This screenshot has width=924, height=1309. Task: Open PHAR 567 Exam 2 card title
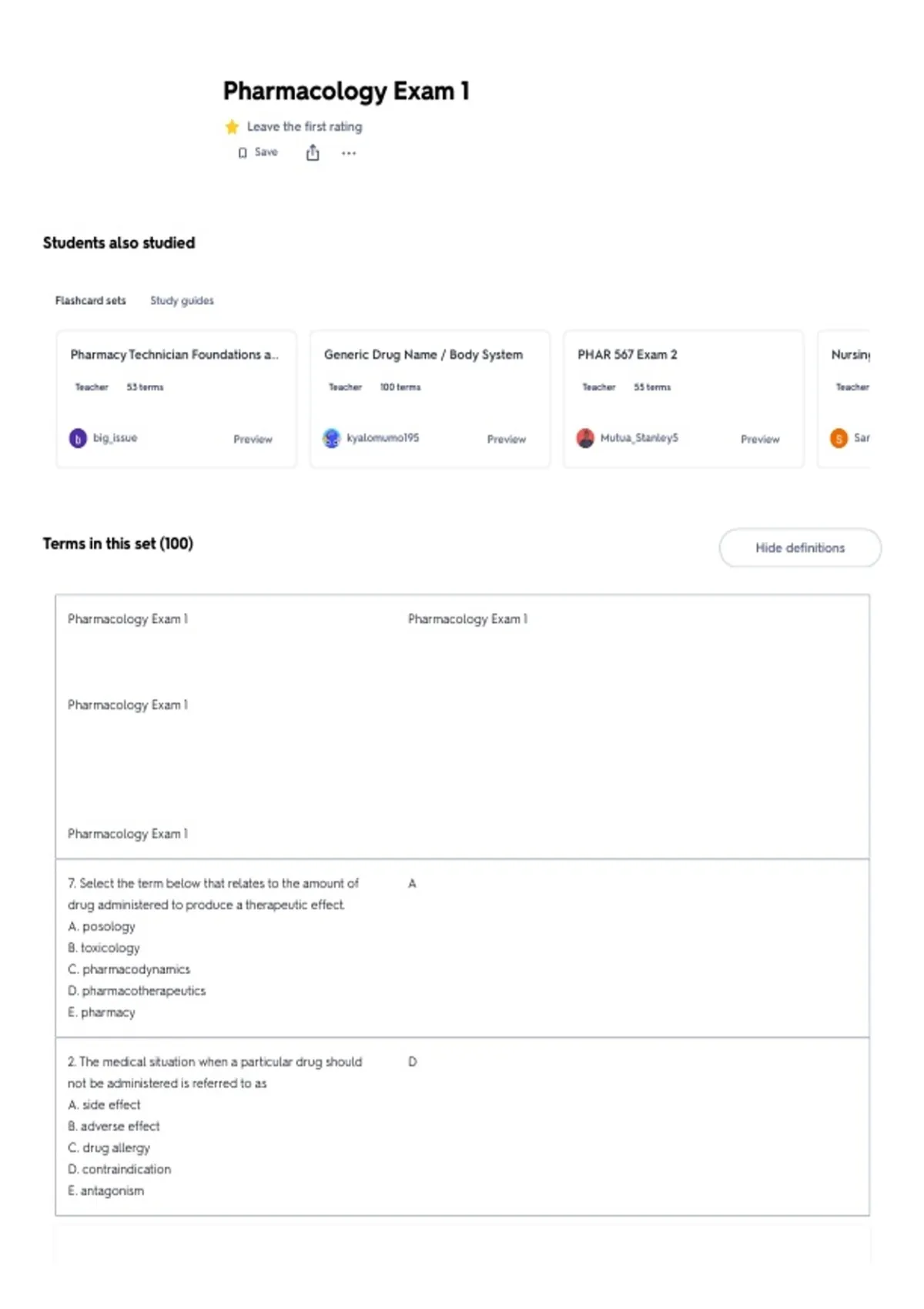pos(628,354)
